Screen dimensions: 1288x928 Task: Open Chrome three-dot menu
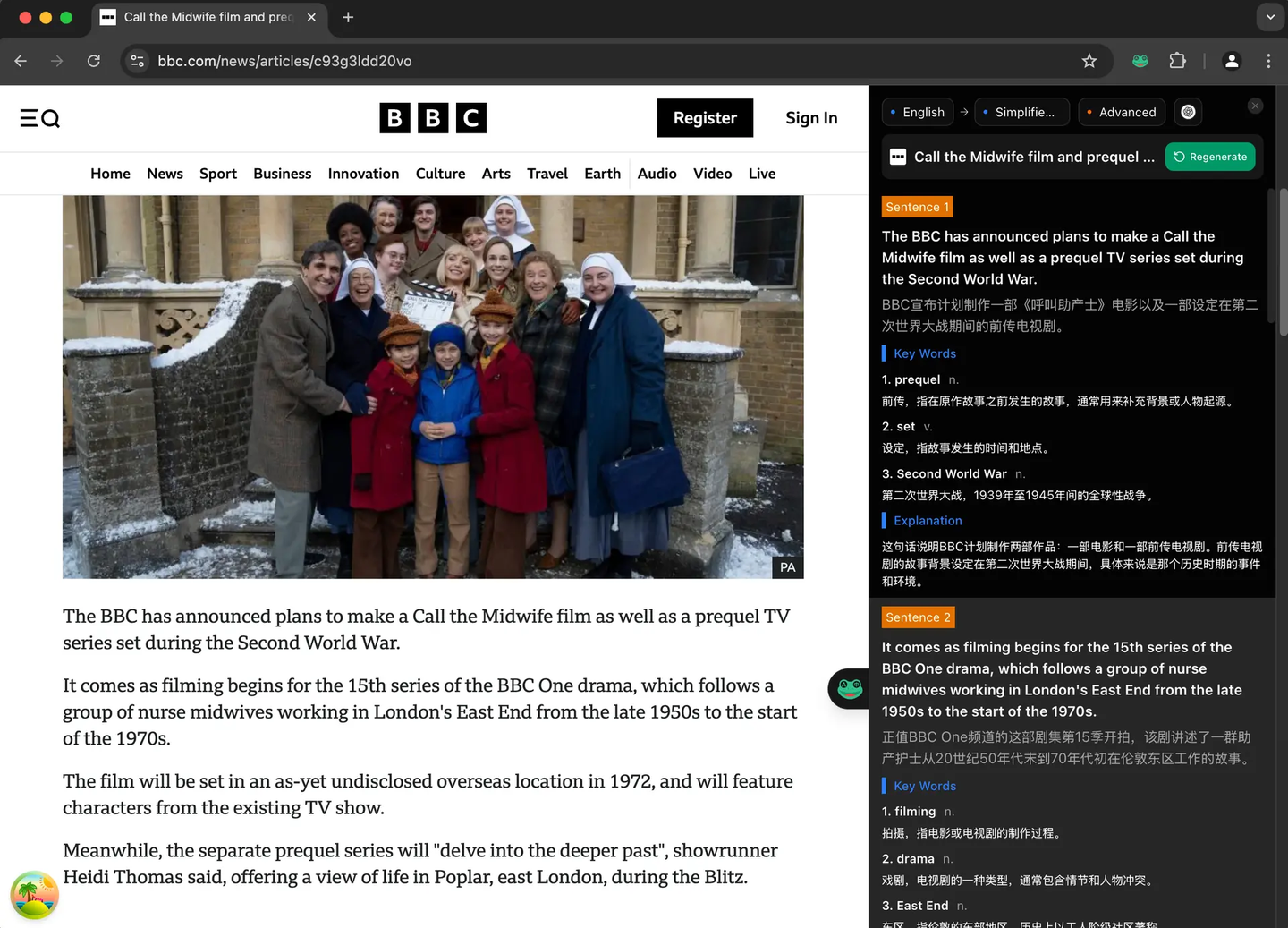point(1268,61)
